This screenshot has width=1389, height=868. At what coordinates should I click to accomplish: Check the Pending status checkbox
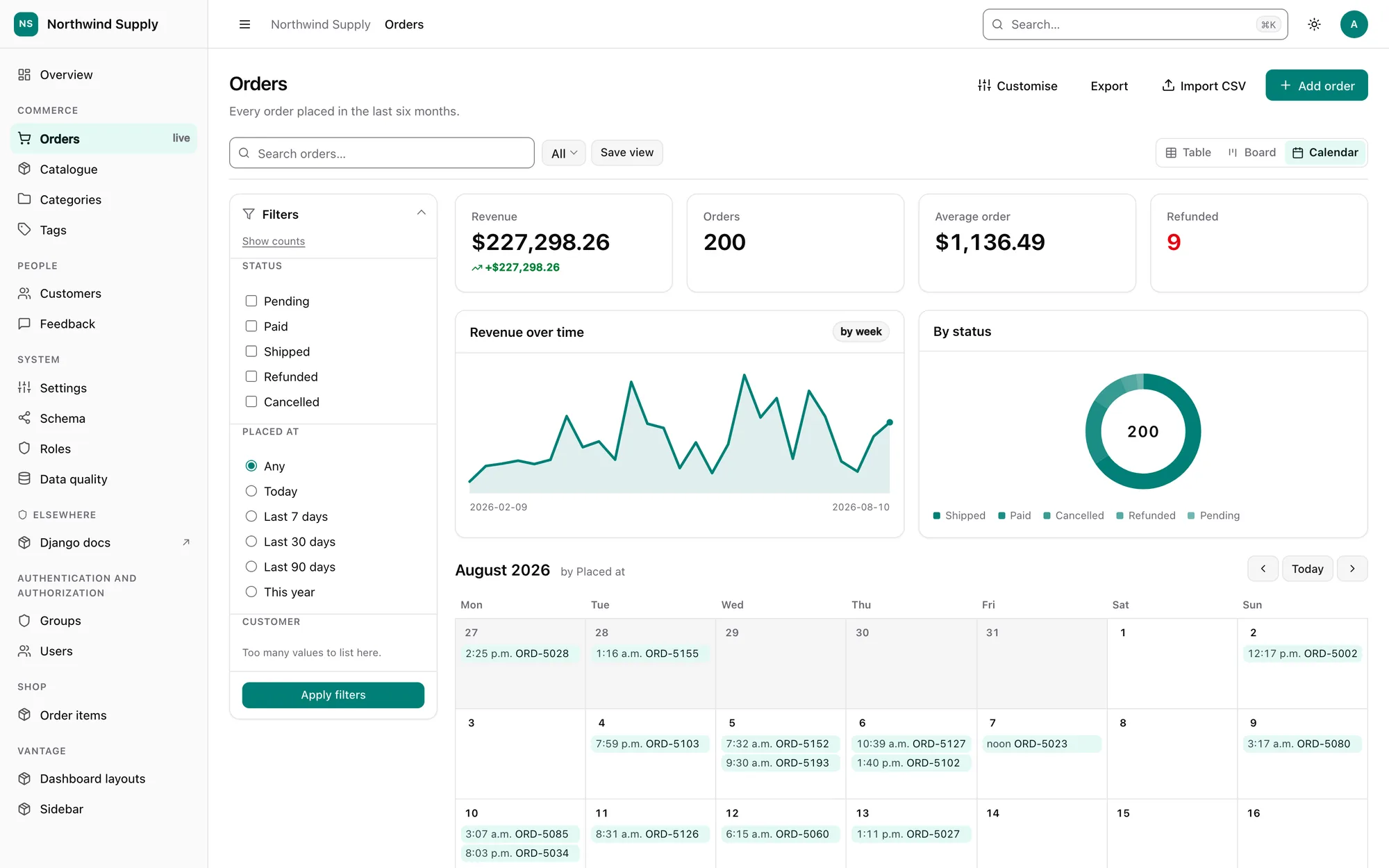(251, 301)
